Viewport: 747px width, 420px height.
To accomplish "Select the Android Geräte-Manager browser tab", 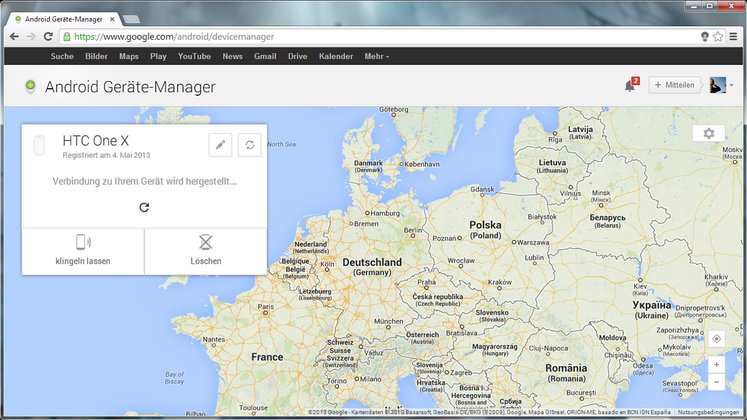I will pyautogui.click(x=63, y=20).
